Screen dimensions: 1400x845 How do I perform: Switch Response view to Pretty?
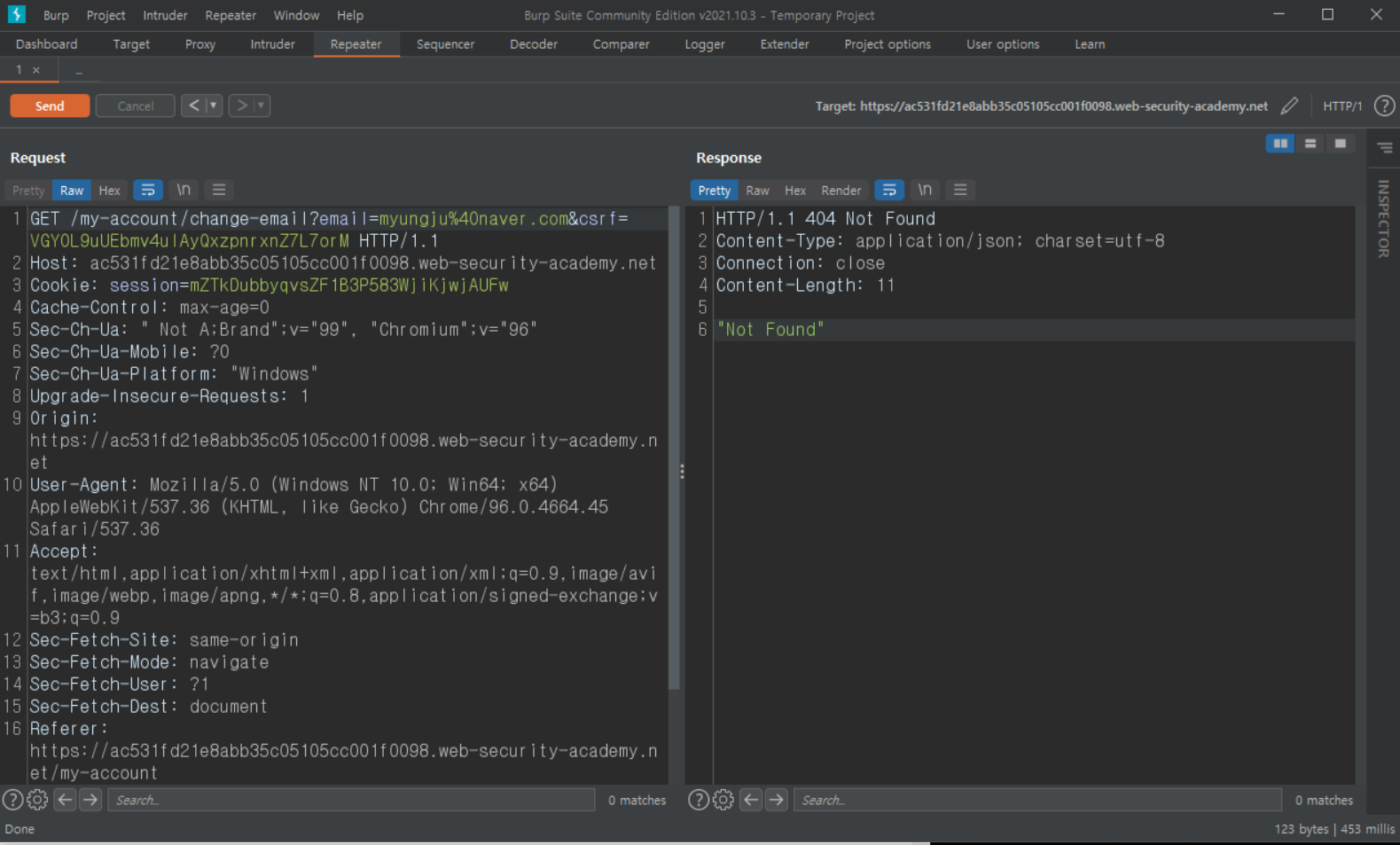click(x=714, y=190)
